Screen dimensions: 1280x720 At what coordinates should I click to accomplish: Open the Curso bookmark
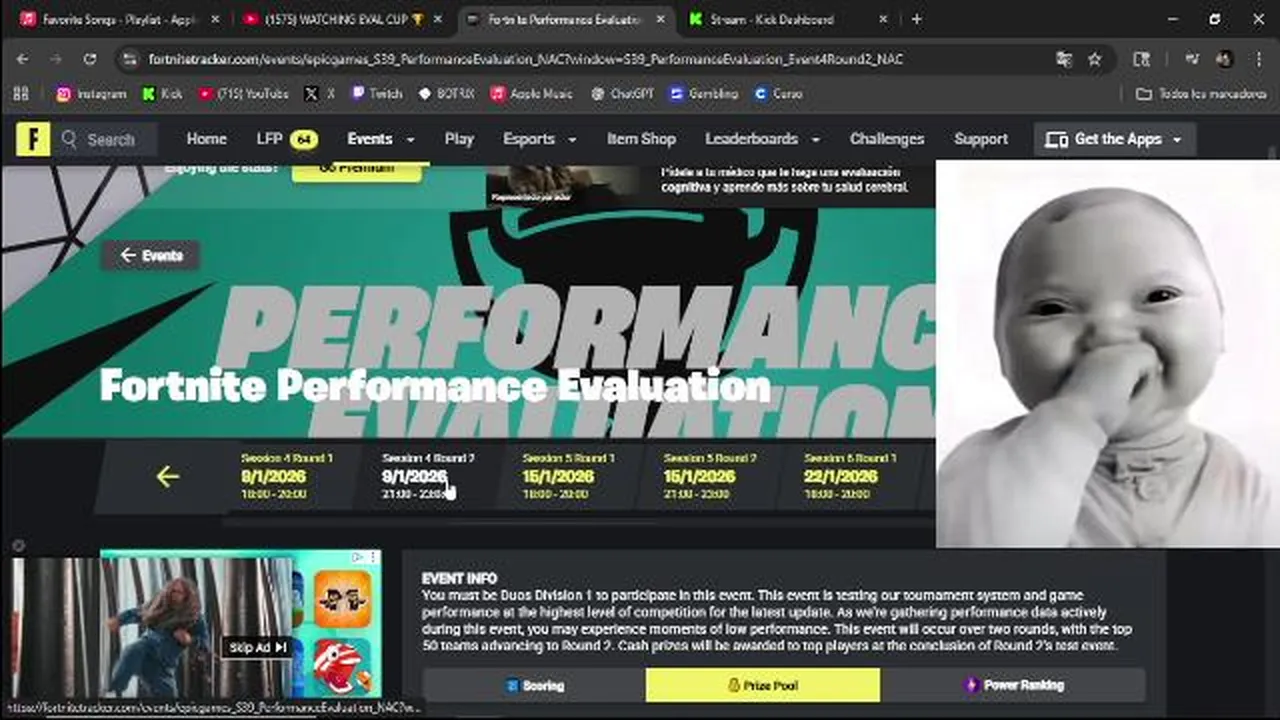pyautogui.click(x=779, y=93)
